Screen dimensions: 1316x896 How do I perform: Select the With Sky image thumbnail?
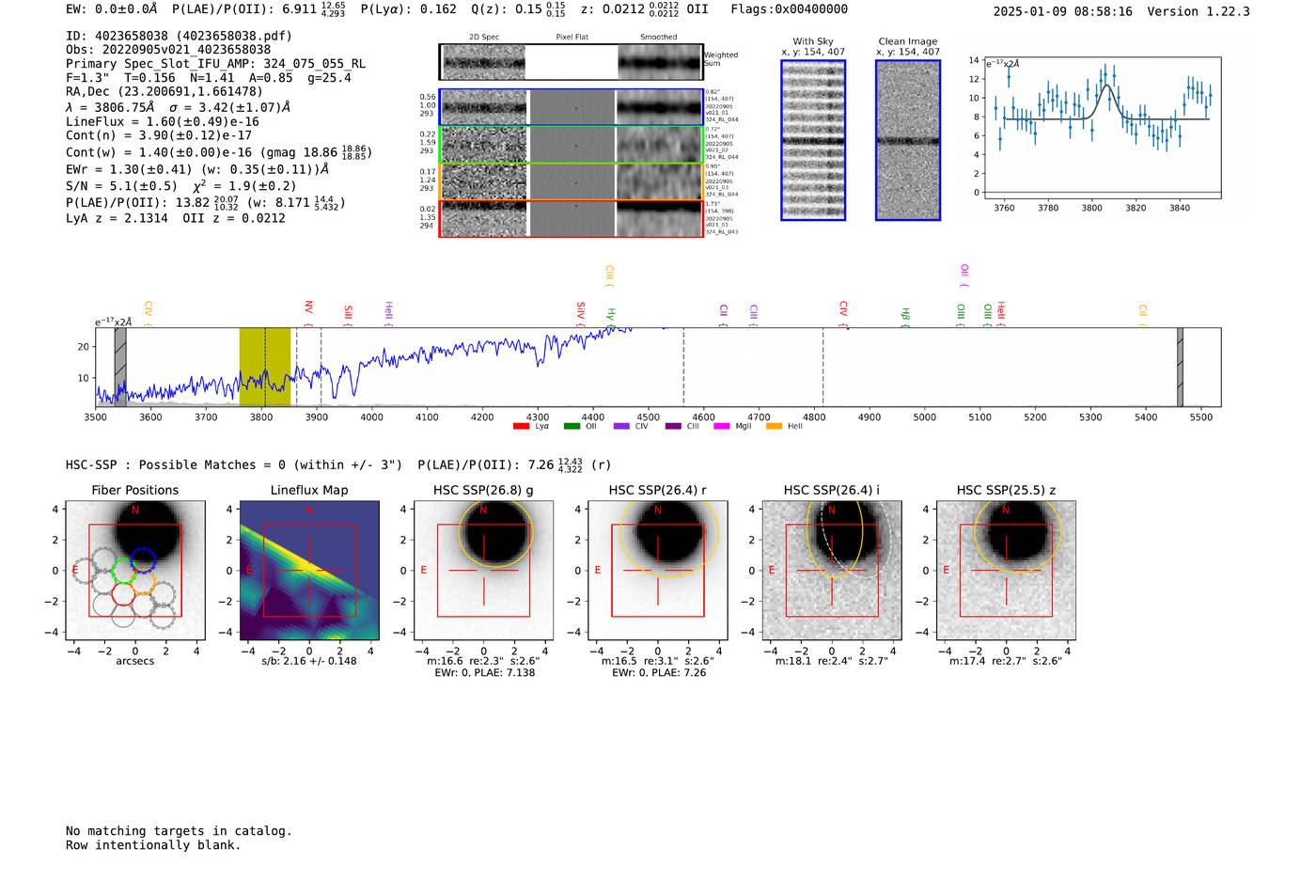(x=813, y=140)
